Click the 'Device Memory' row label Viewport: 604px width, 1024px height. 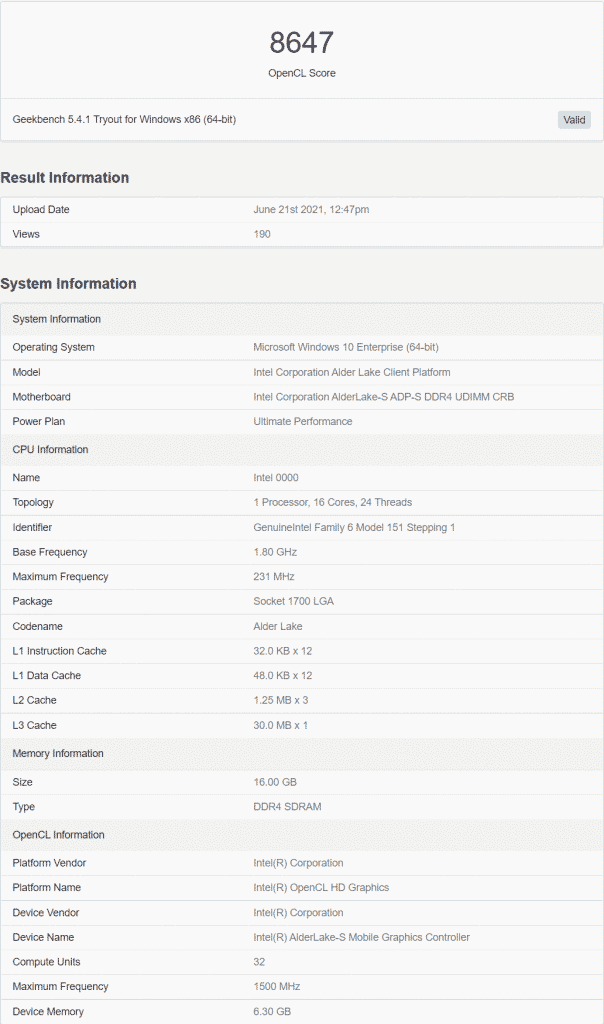click(48, 1012)
